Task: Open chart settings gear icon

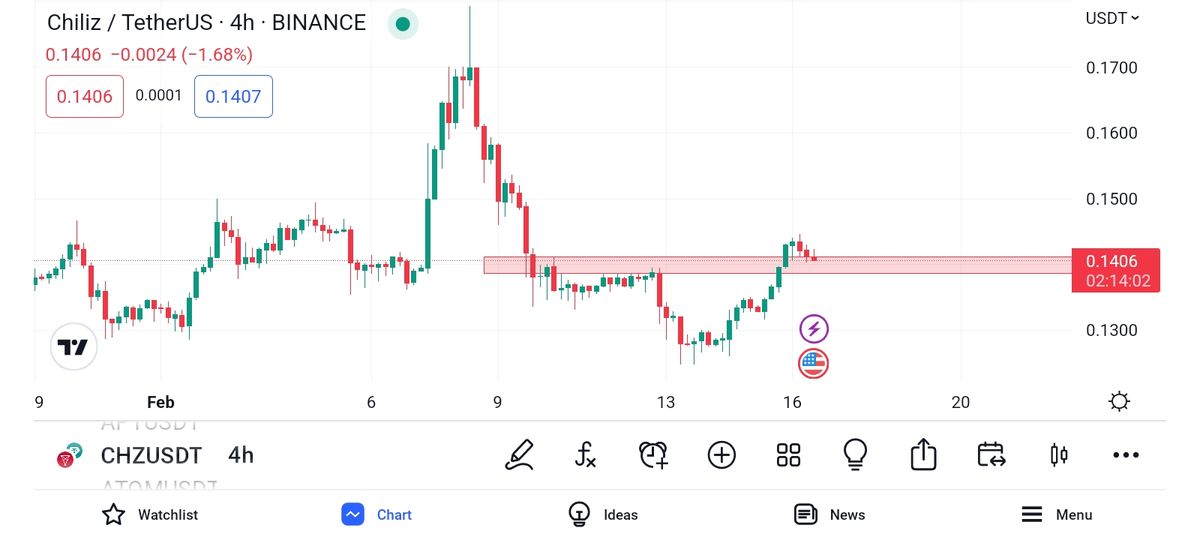Action: [1120, 402]
